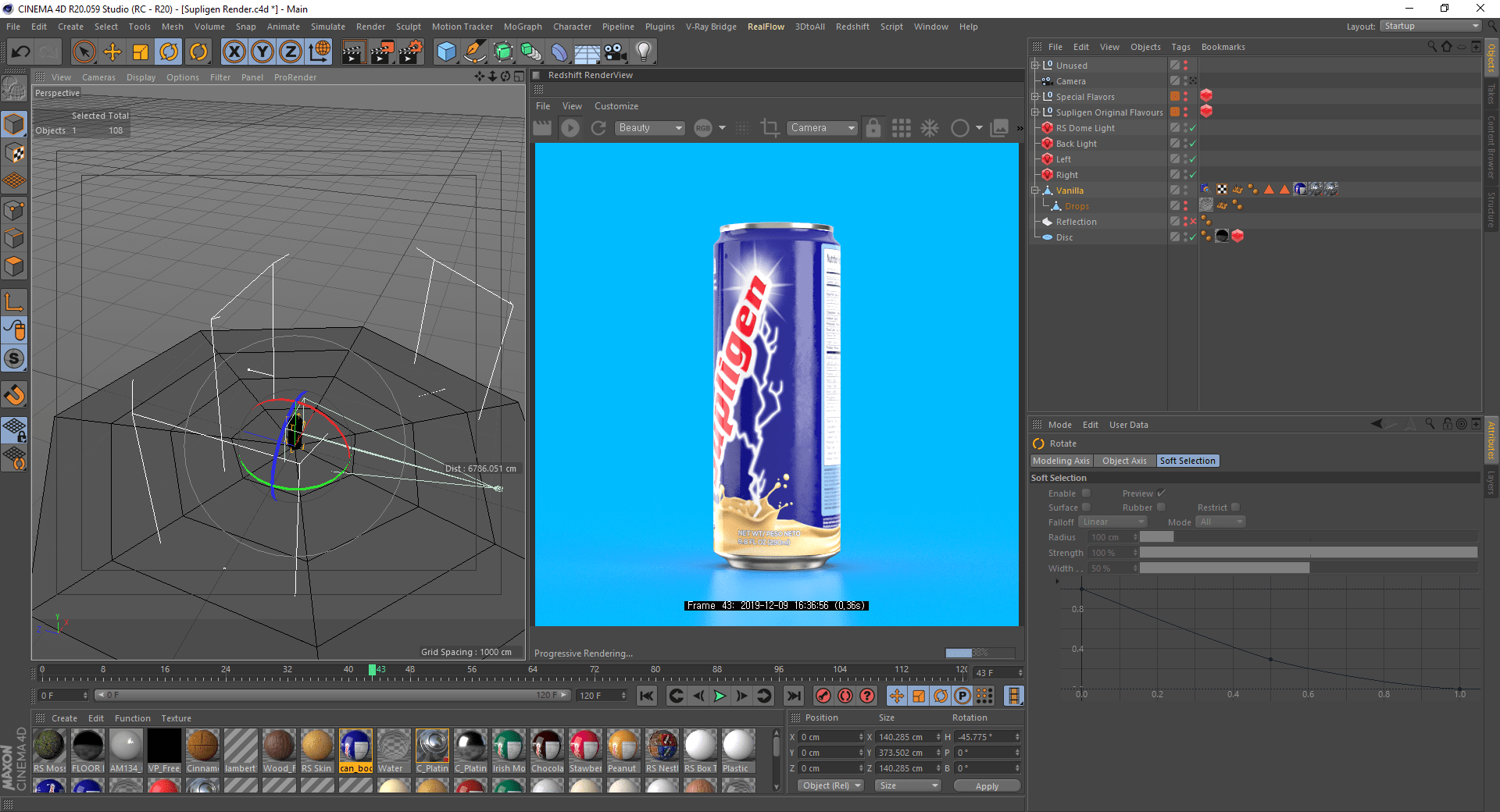The height and width of the screenshot is (812, 1500).
Task: Toggle Rubber checkbox
Action: pos(1161,507)
